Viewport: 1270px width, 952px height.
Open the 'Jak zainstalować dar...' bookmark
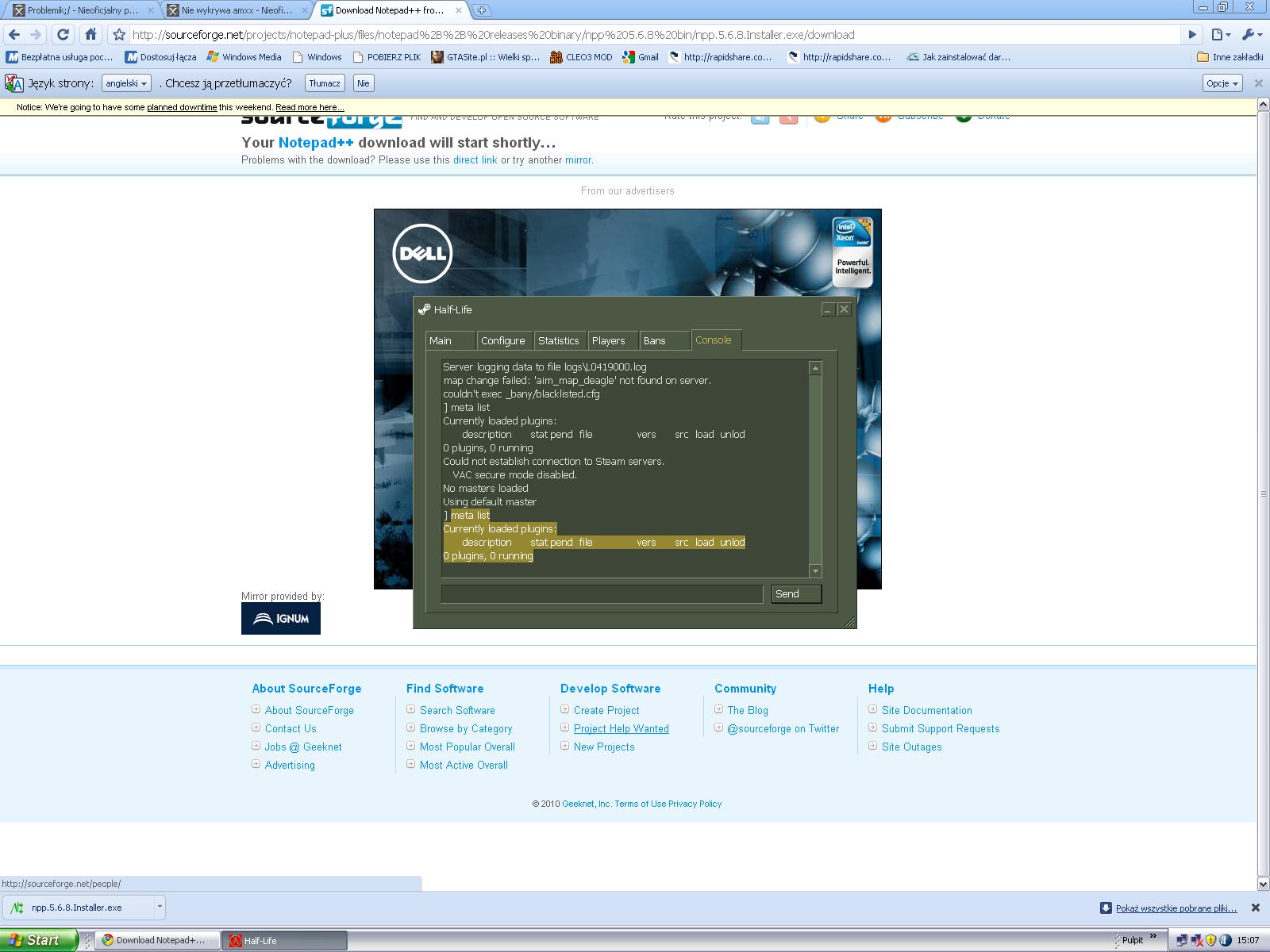pyautogui.click(x=959, y=57)
